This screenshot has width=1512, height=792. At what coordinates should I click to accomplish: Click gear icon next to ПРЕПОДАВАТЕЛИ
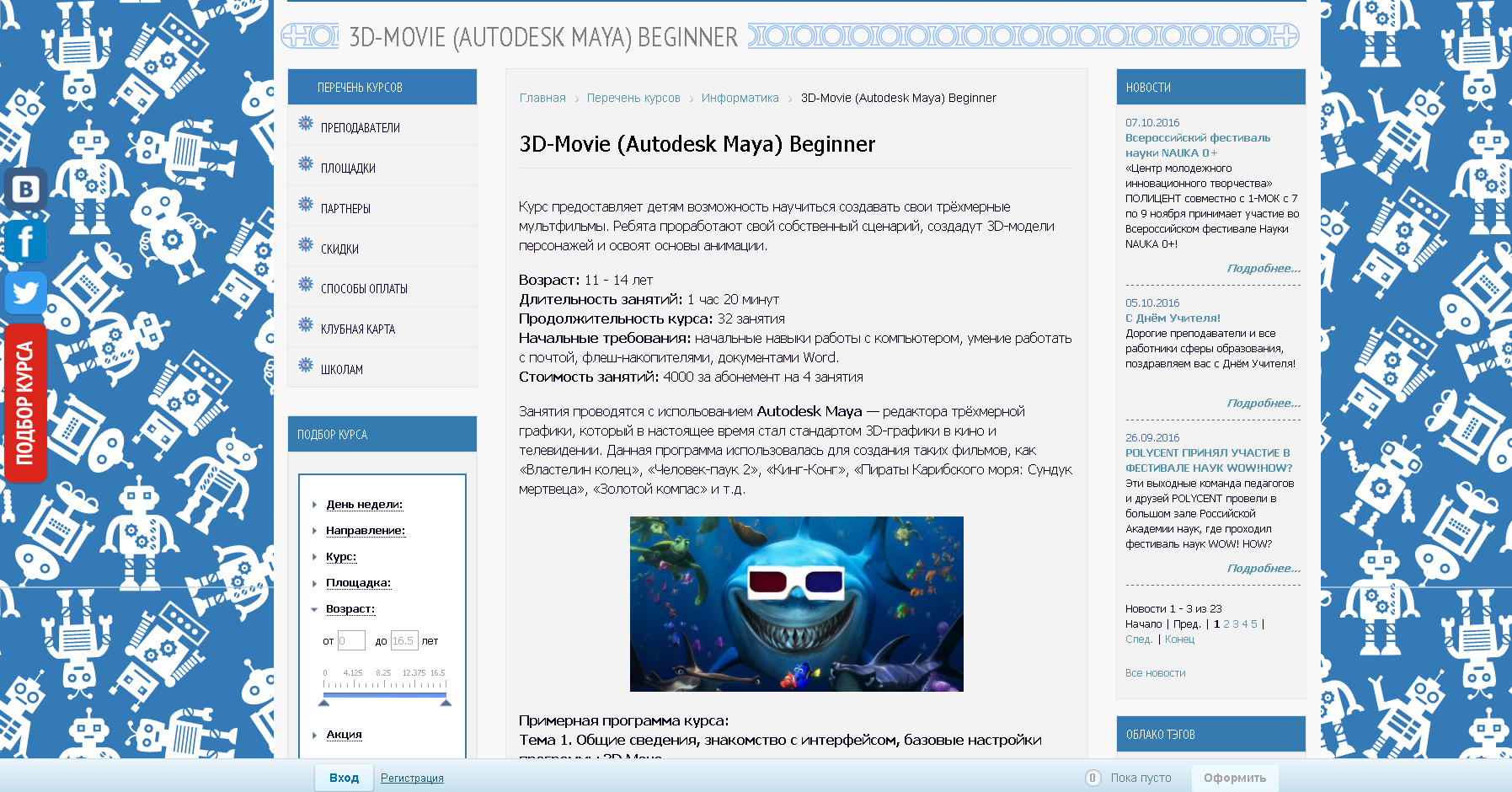[x=306, y=124]
